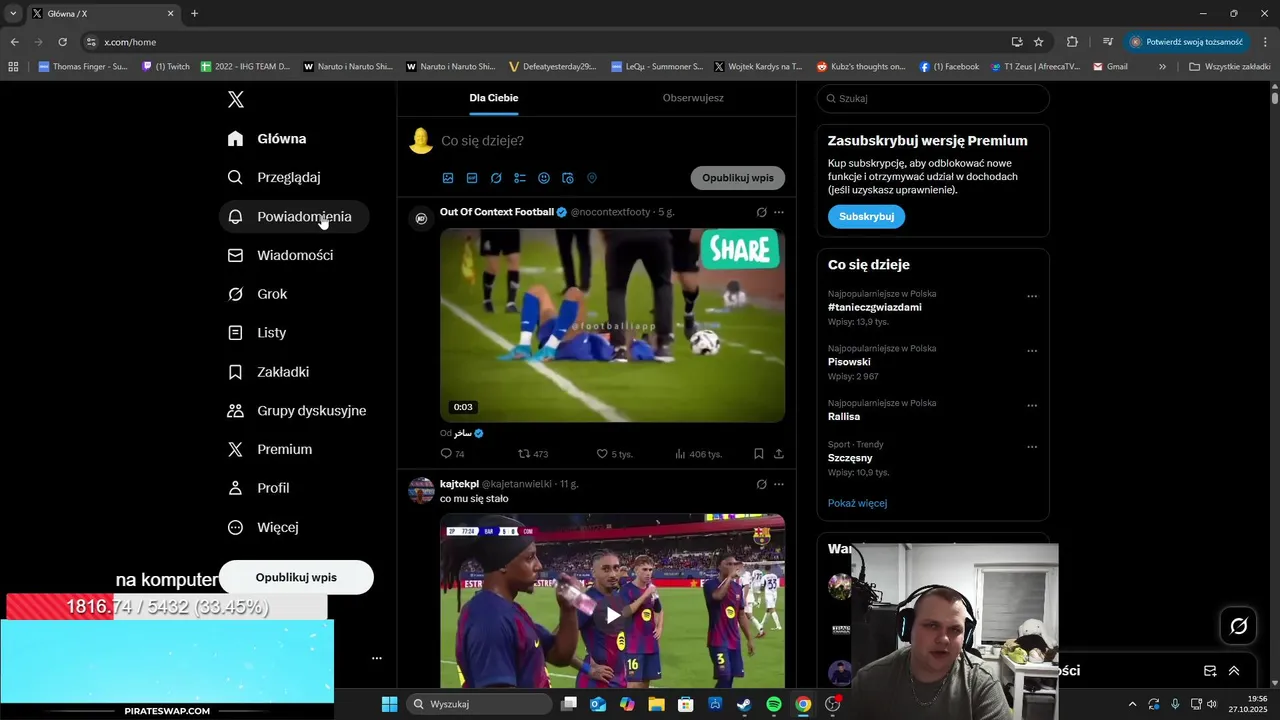The image size is (1280, 720).
Task: Open floating Grok button
Action: coord(1239,626)
